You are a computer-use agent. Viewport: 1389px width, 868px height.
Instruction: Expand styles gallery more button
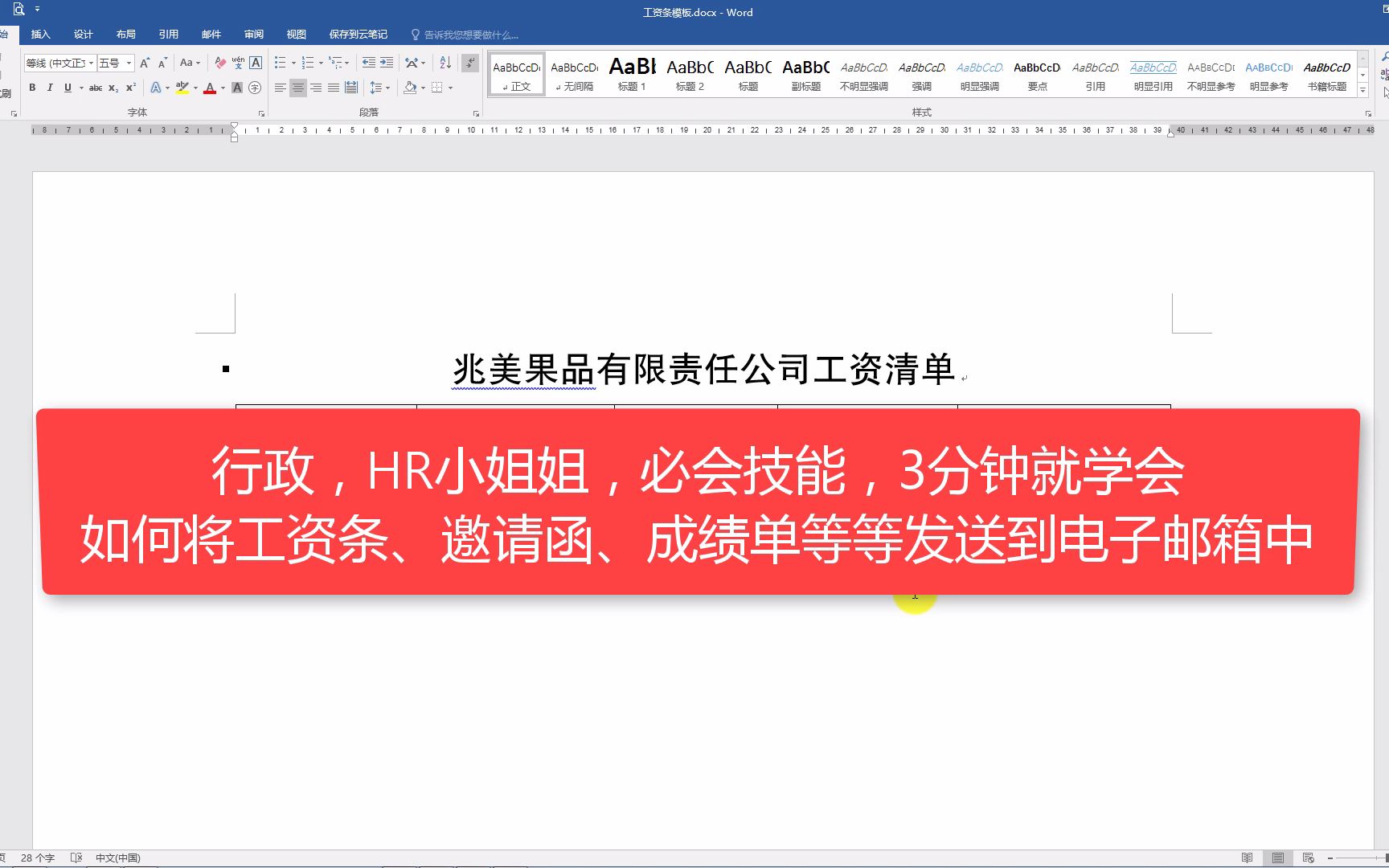(1362, 91)
